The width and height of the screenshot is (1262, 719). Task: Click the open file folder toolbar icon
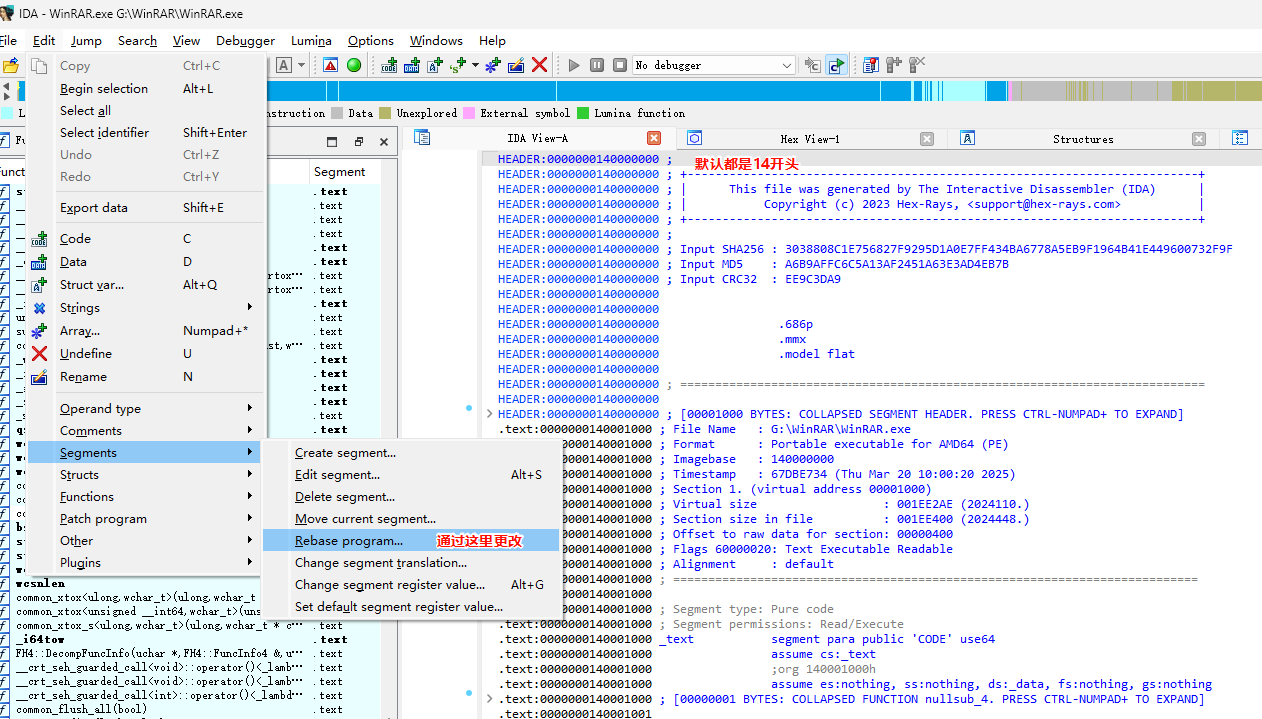pos(10,66)
